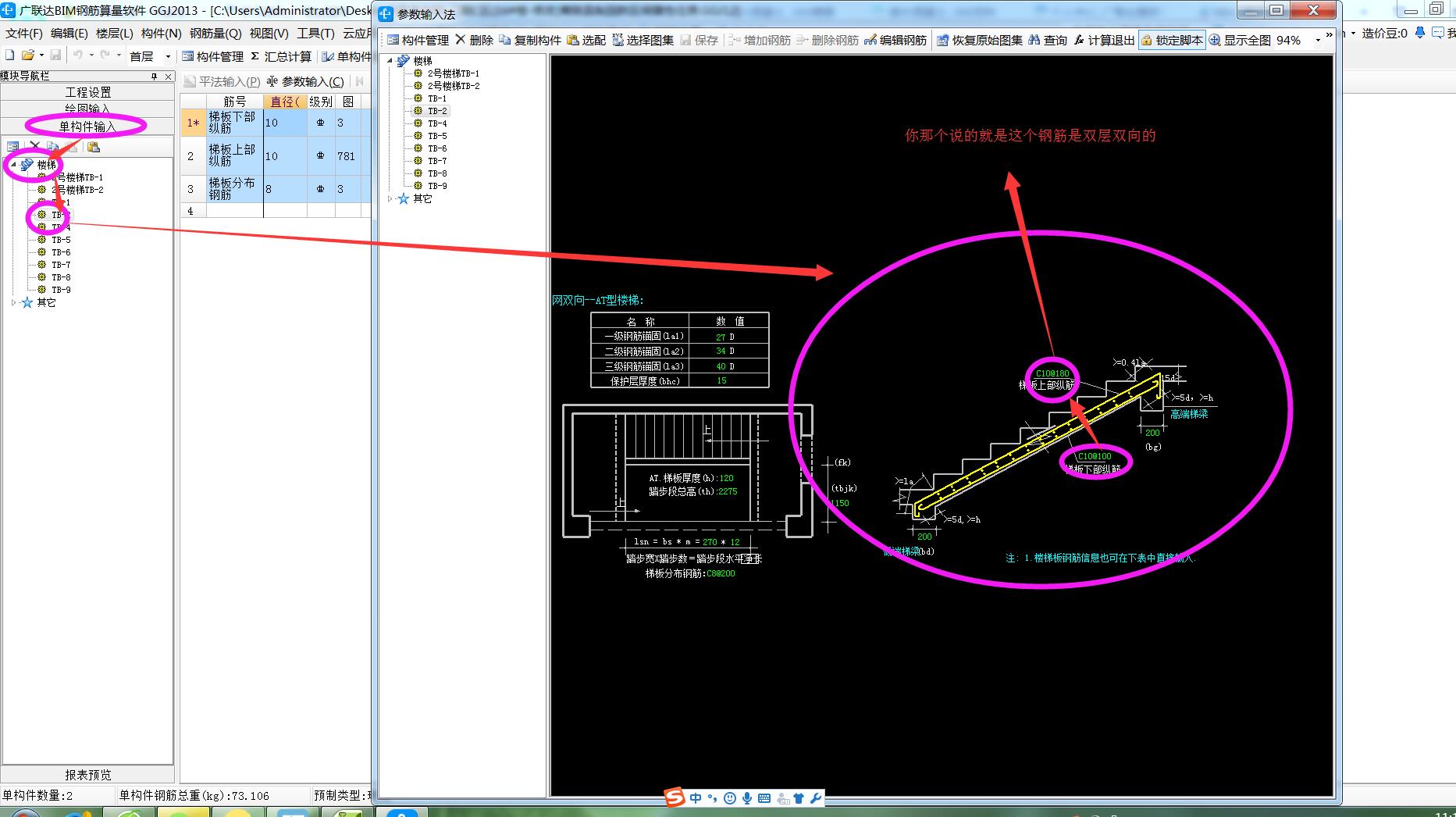
Task: Run 汇总计算 from the main toolbar
Action: [x=280, y=56]
